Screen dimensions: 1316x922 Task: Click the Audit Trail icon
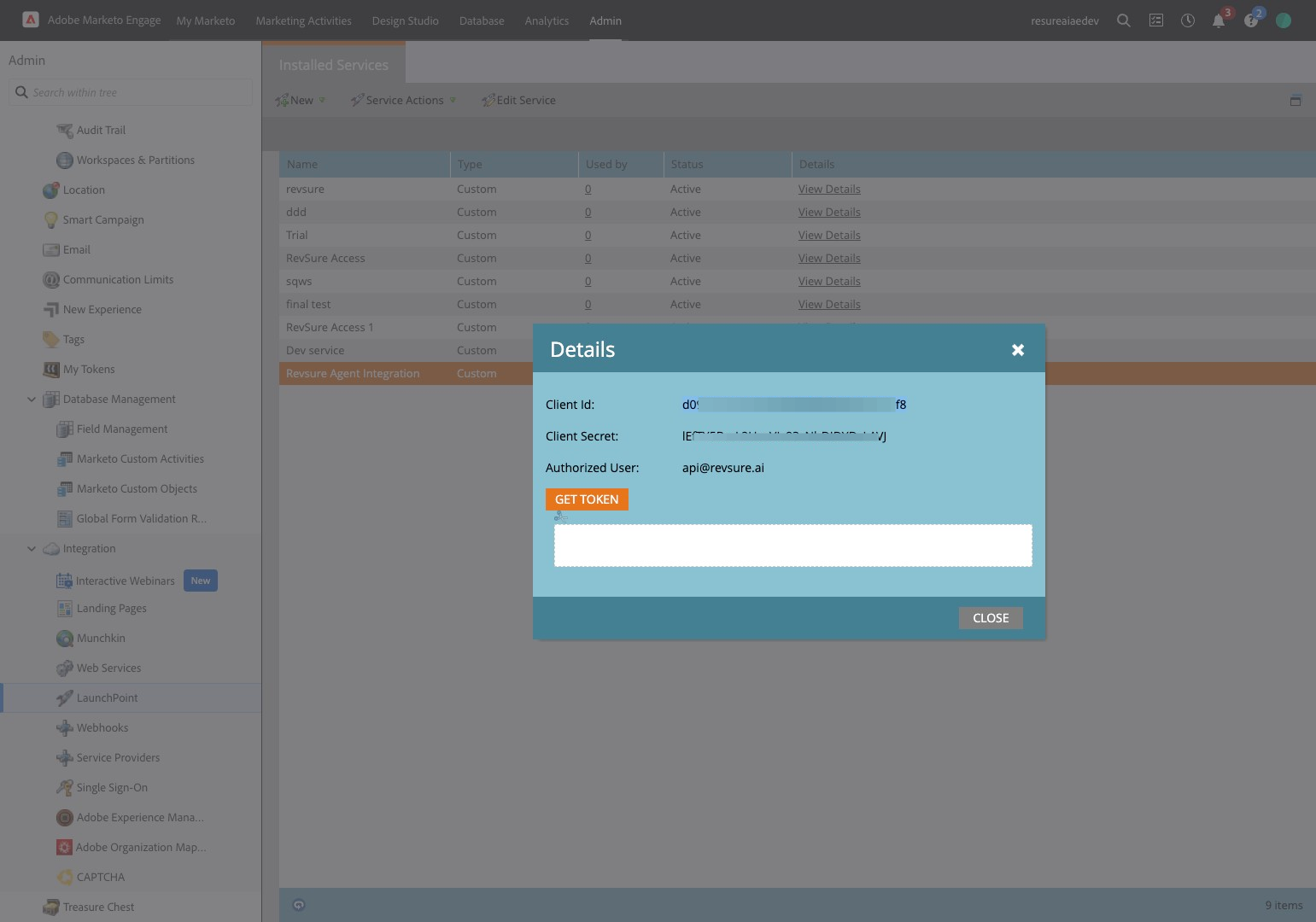point(65,130)
